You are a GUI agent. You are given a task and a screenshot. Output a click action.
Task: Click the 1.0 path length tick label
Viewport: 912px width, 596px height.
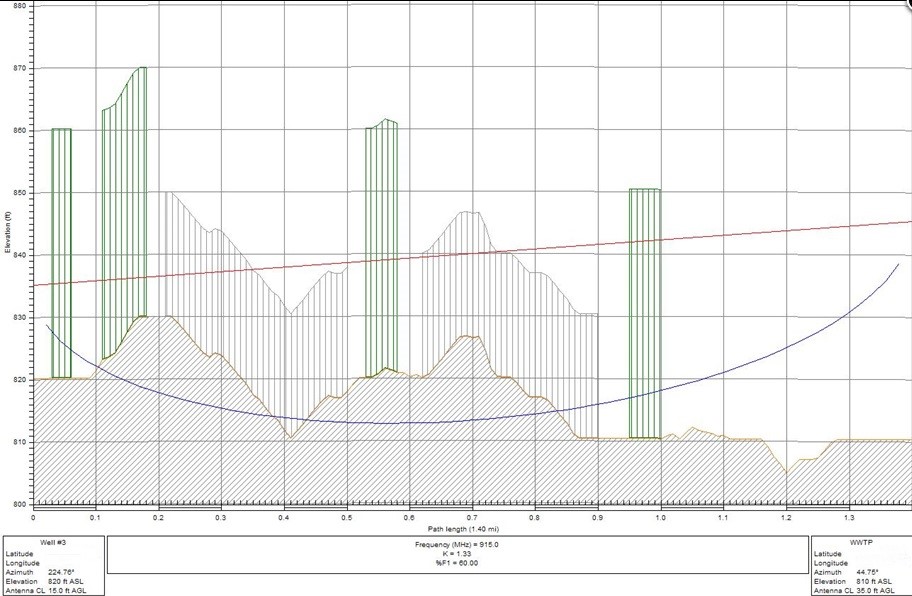click(661, 518)
